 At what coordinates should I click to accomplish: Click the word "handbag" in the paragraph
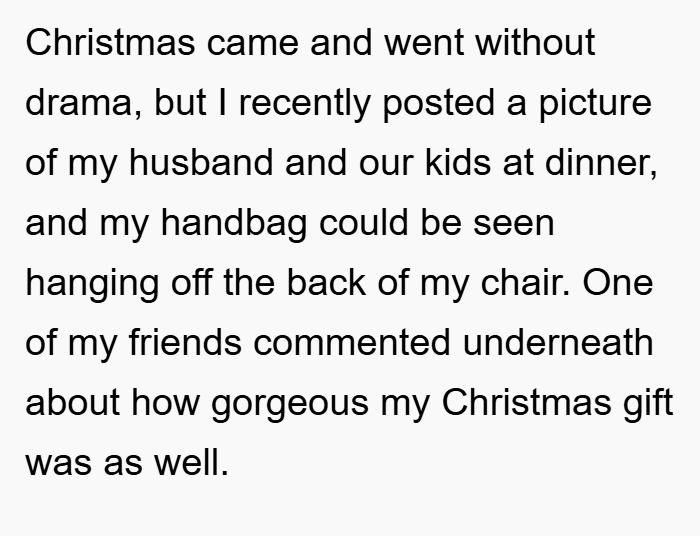234,224
